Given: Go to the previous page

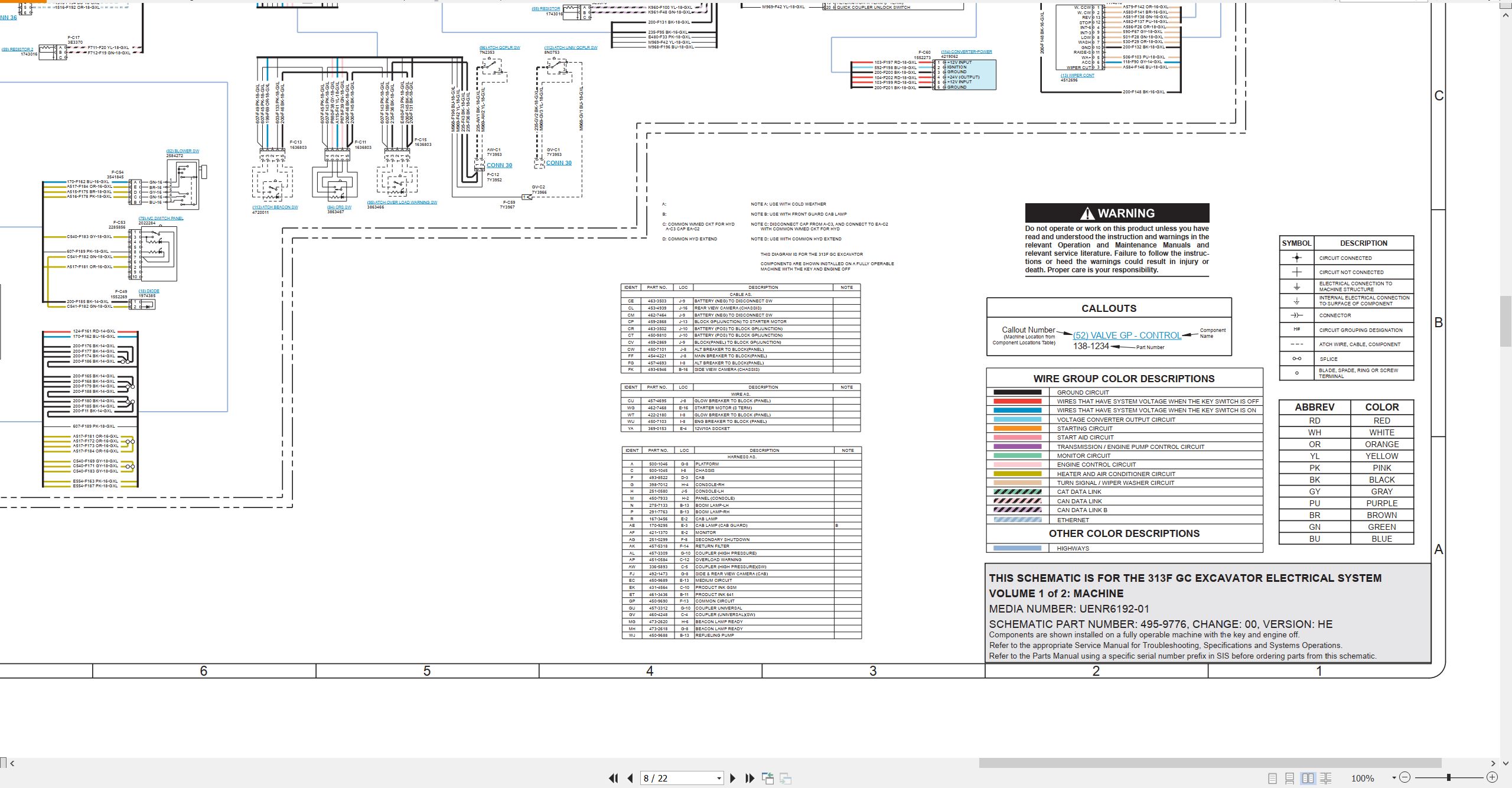Looking at the screenshot, I should (x=630, y=779).
